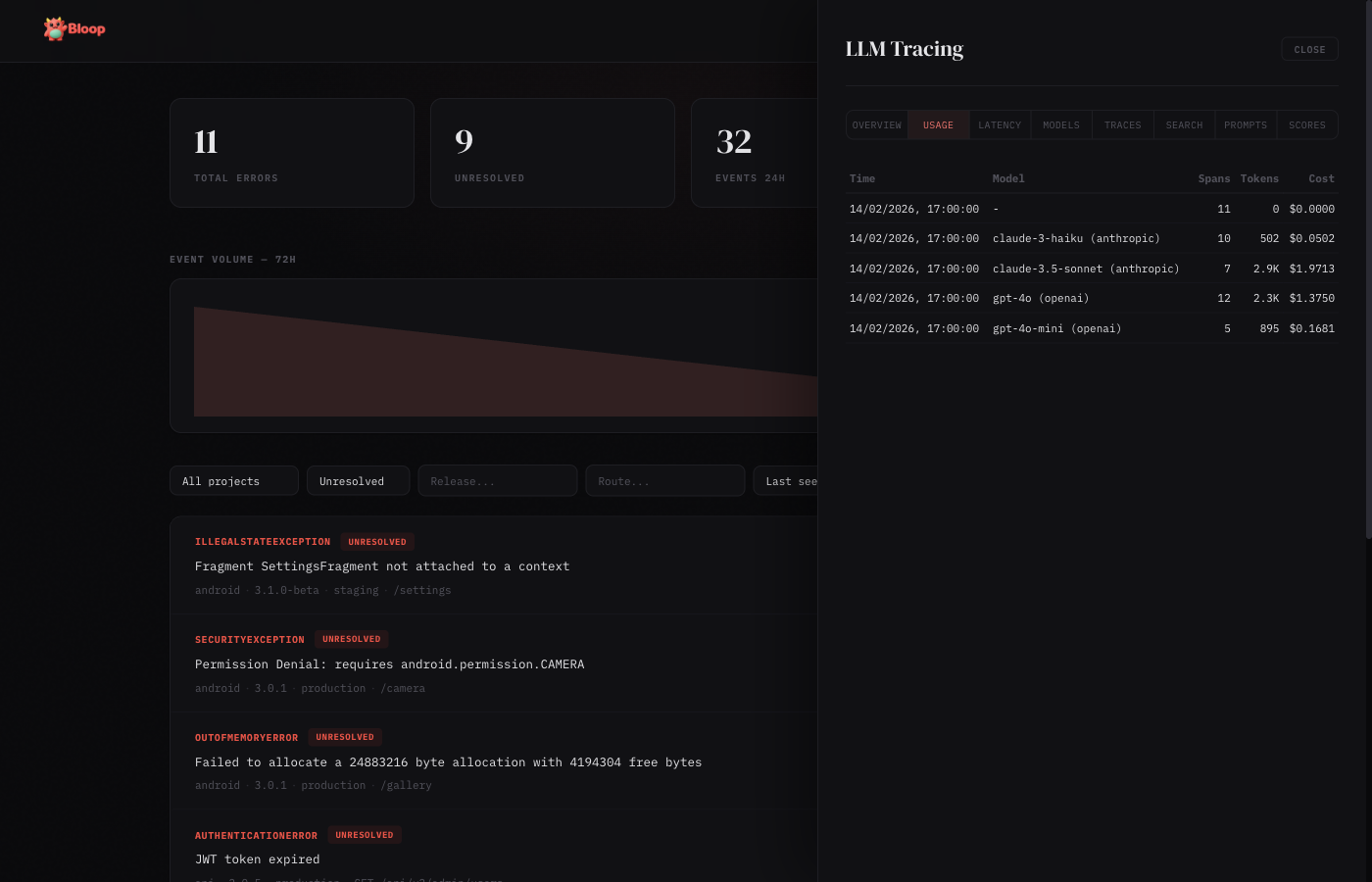1372x882 pixels.
Task: Open the PROMPTS tab
Action: click(1245, 124)
